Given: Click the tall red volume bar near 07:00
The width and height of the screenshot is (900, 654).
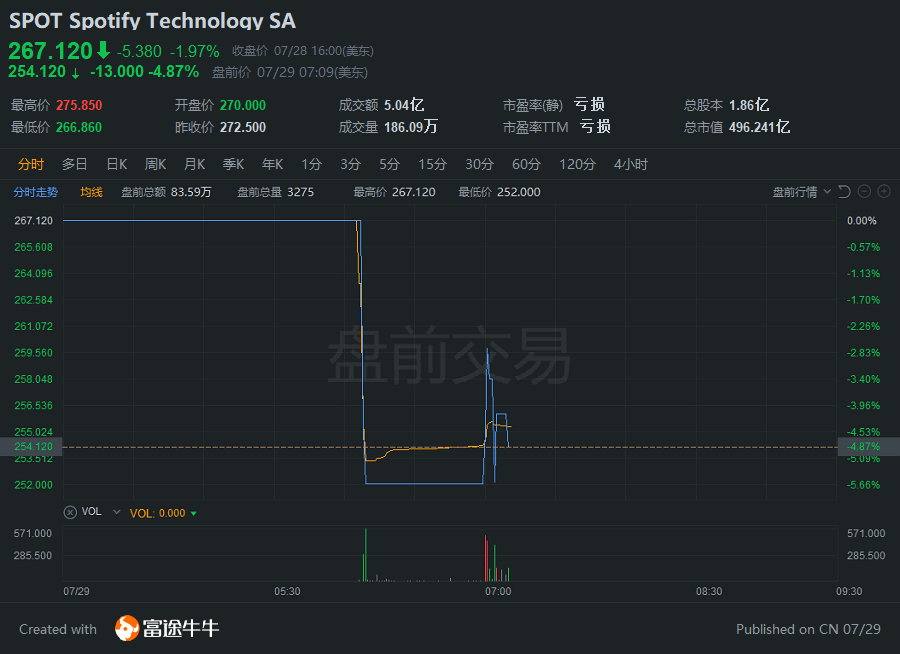Looking at the screenshot, I should 486,558.
